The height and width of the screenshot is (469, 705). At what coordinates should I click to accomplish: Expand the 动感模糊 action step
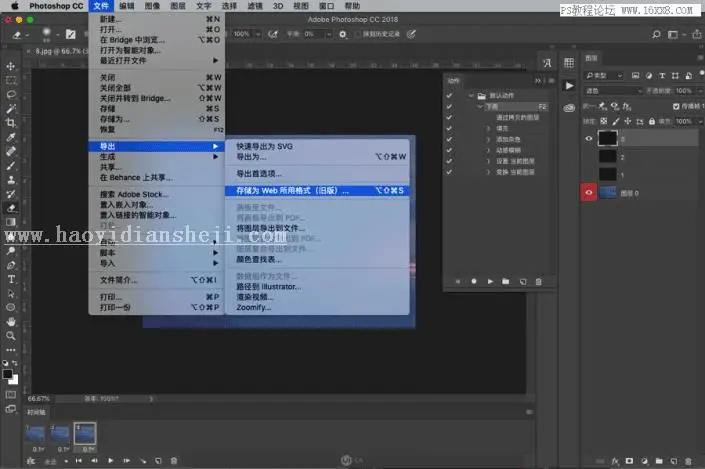pos(488,150)
